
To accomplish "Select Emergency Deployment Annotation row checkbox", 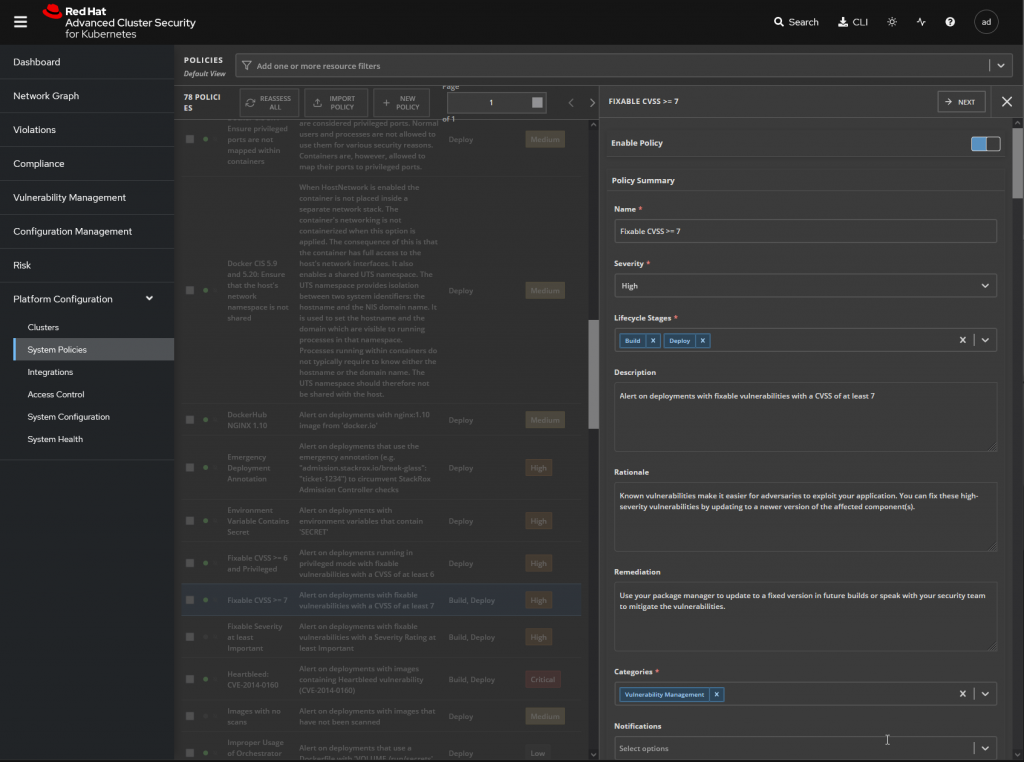I will 189,468.
